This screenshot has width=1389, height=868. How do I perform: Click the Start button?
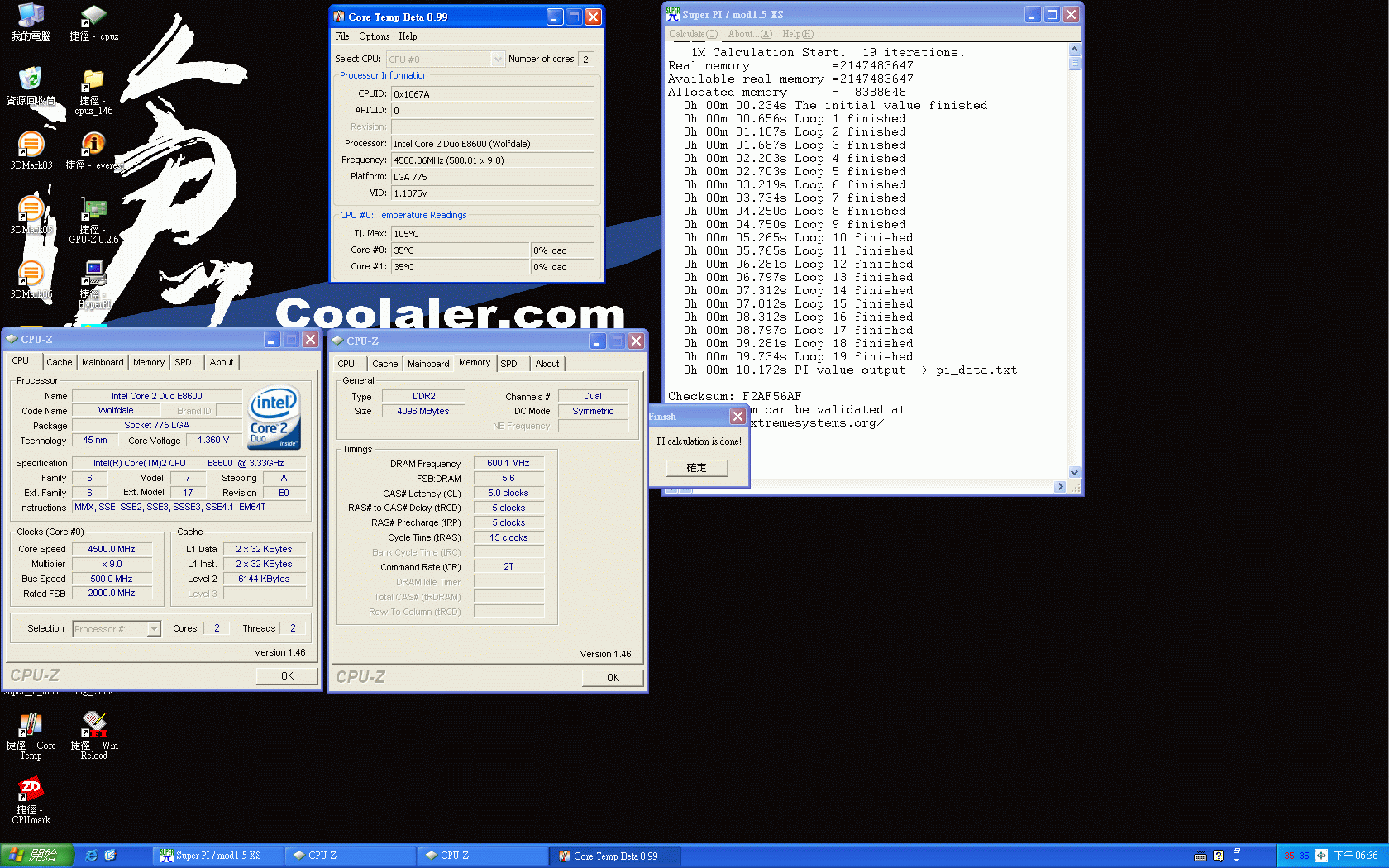point(37,856)
